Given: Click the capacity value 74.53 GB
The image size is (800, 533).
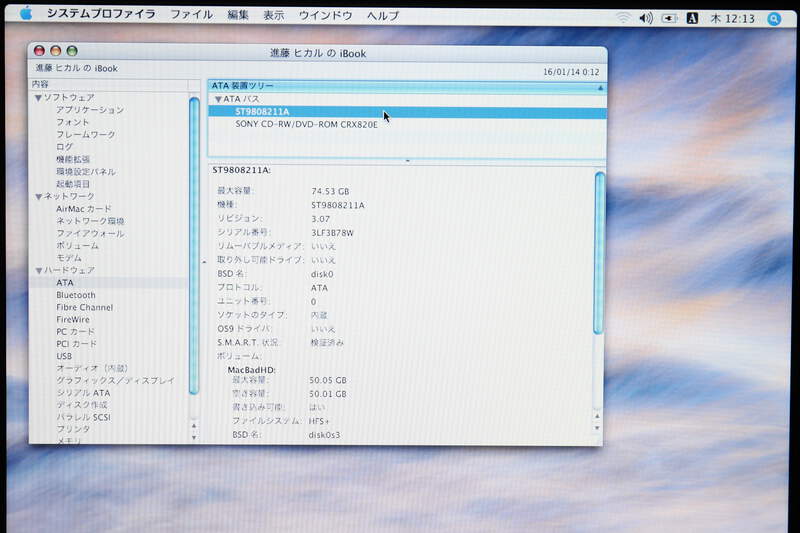Looking at the screenshot, I should click(x=330, y=191).
